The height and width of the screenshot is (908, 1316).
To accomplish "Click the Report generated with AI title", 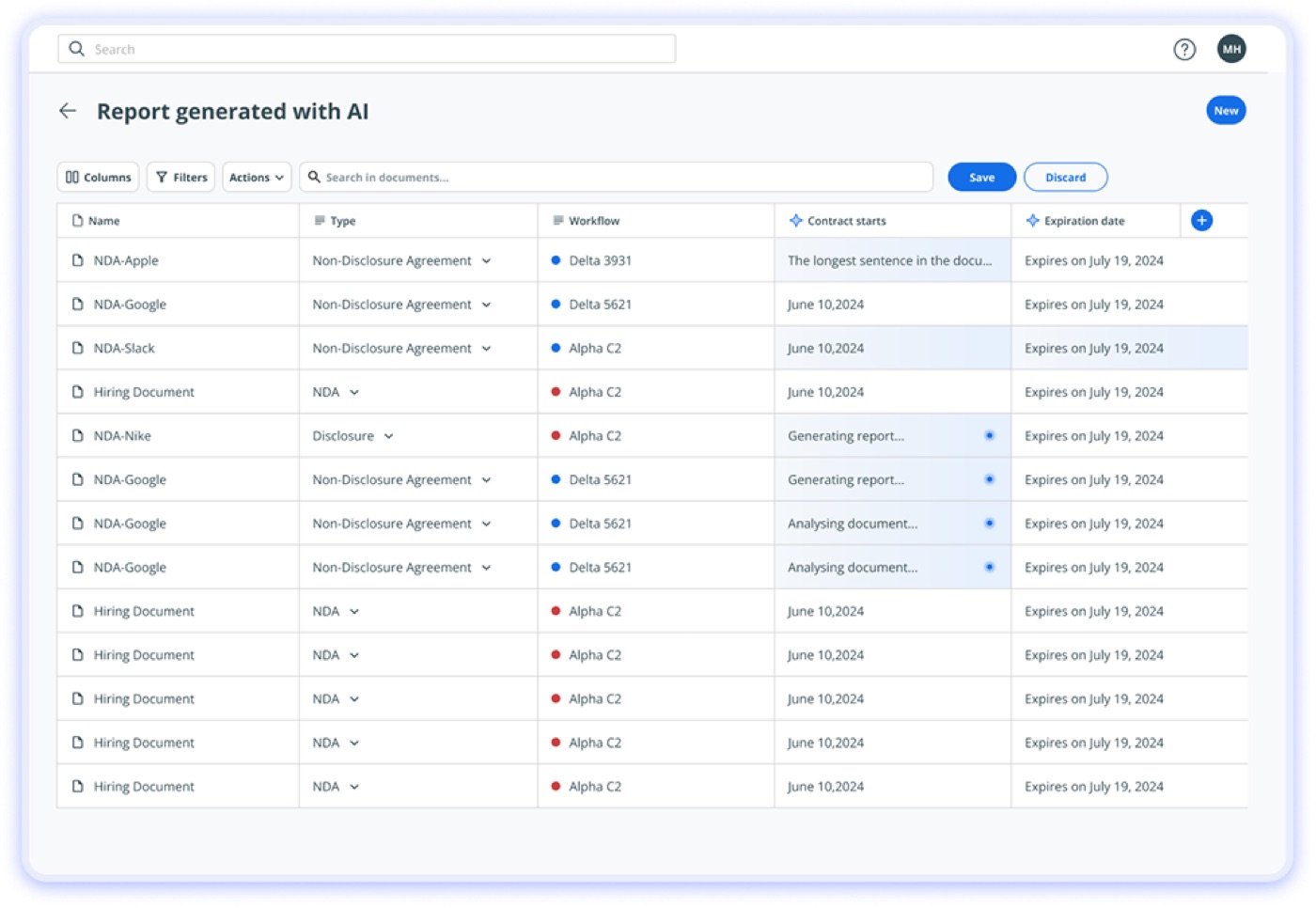I will tap(232, 111).
